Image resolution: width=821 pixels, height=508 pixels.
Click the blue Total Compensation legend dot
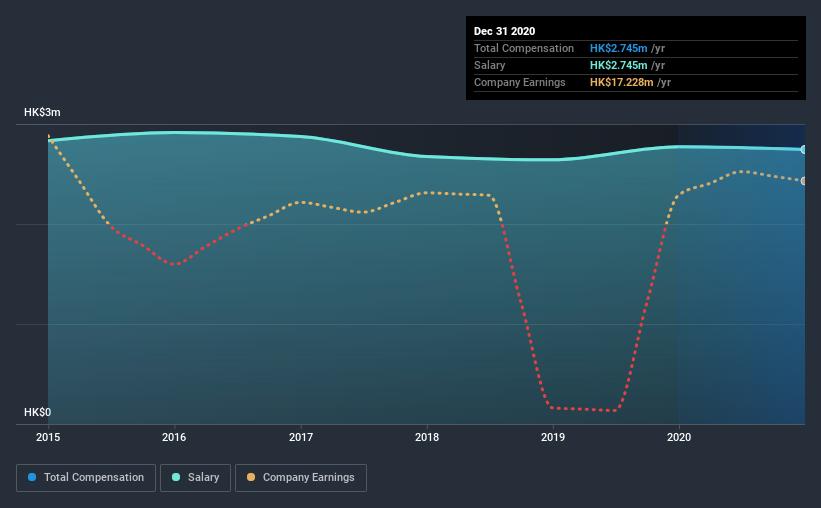pos(32,477)
